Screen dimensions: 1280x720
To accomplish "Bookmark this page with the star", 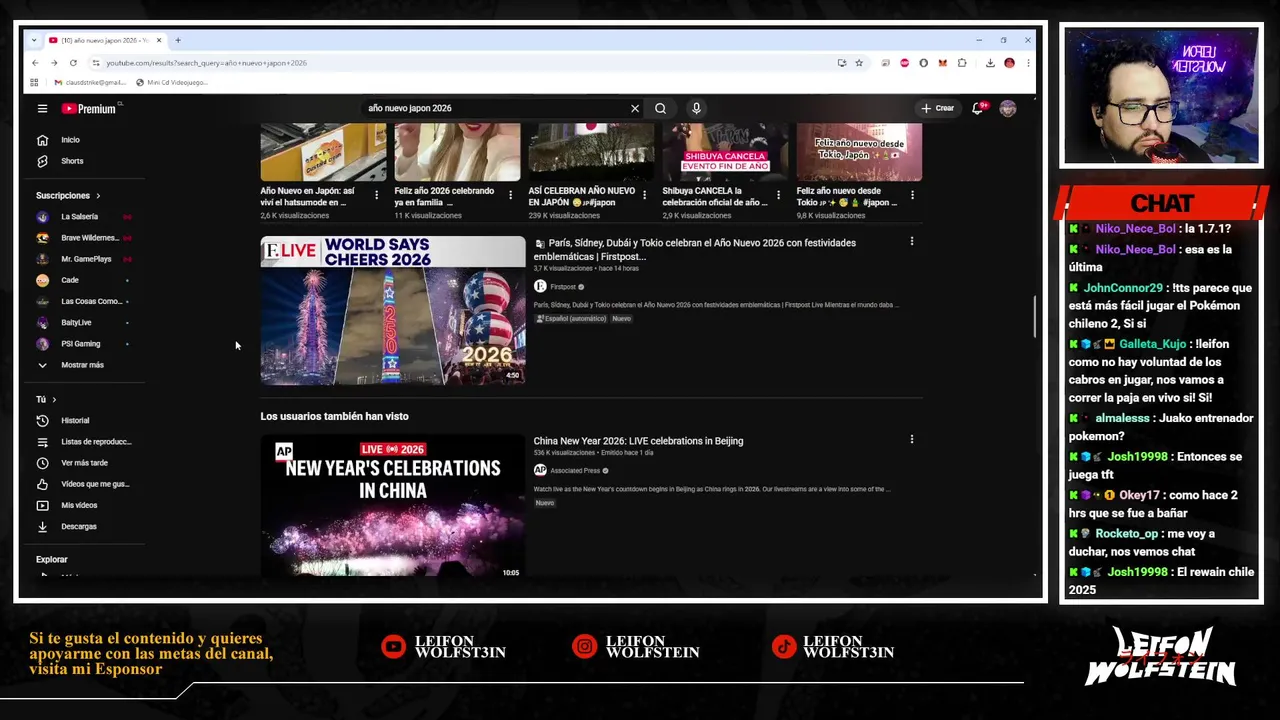I will pos(858,63).
